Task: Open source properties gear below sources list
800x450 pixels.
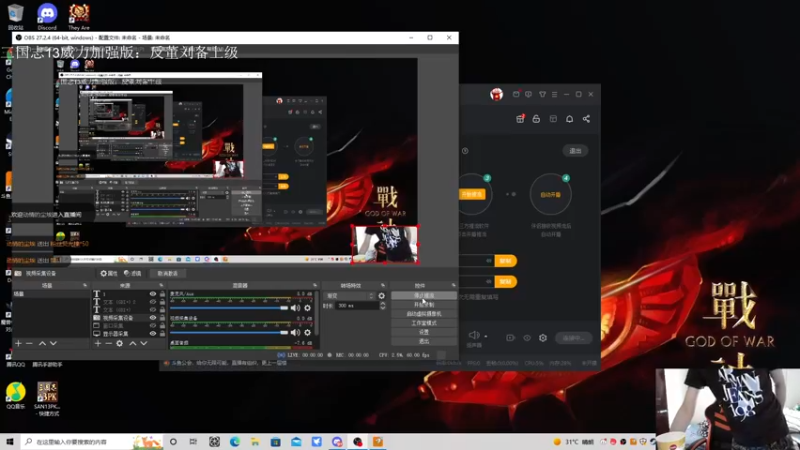Action: point(119,343)
